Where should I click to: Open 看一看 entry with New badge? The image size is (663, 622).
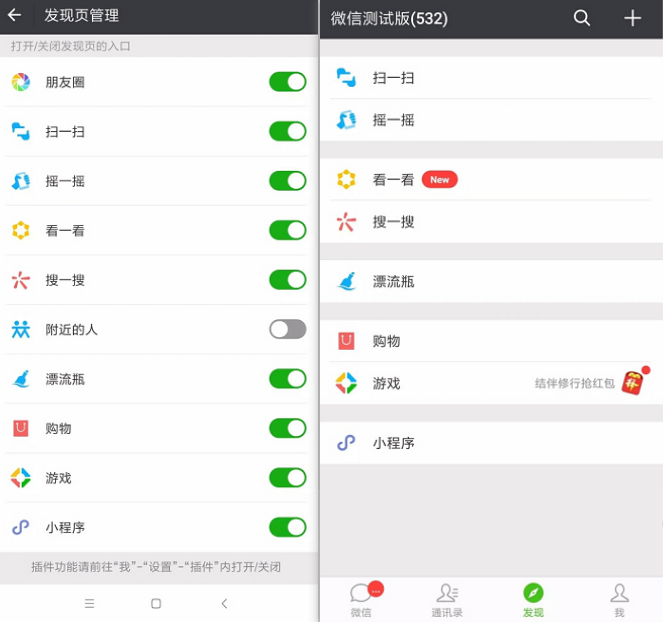(x=491, y=179)
